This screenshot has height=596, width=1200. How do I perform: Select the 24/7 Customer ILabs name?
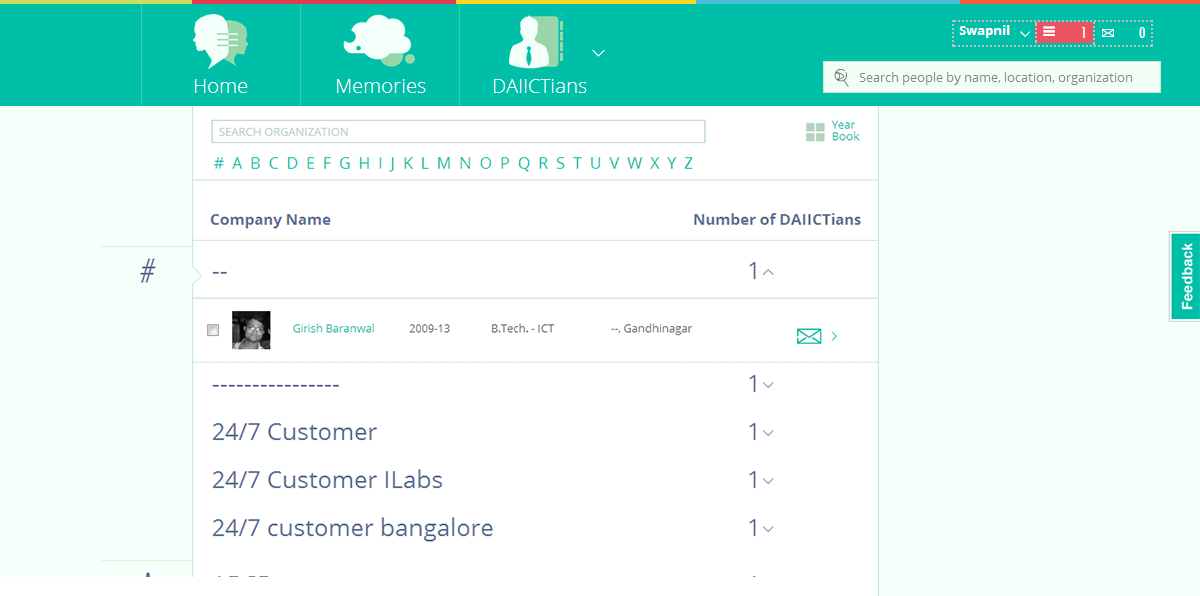click(327, 480)
